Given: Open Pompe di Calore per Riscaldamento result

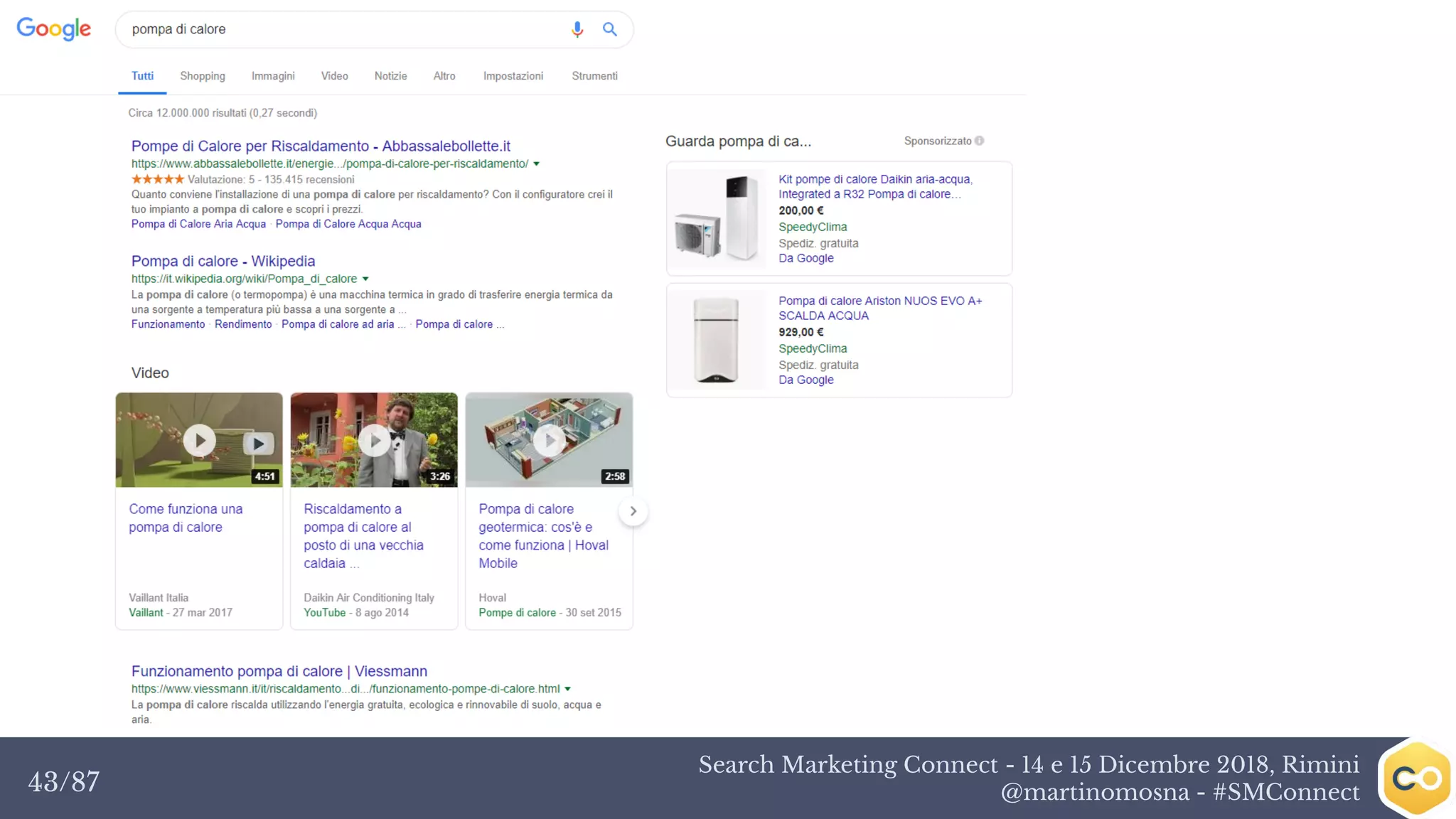Looking at the screenshot, I should (321, 146).
